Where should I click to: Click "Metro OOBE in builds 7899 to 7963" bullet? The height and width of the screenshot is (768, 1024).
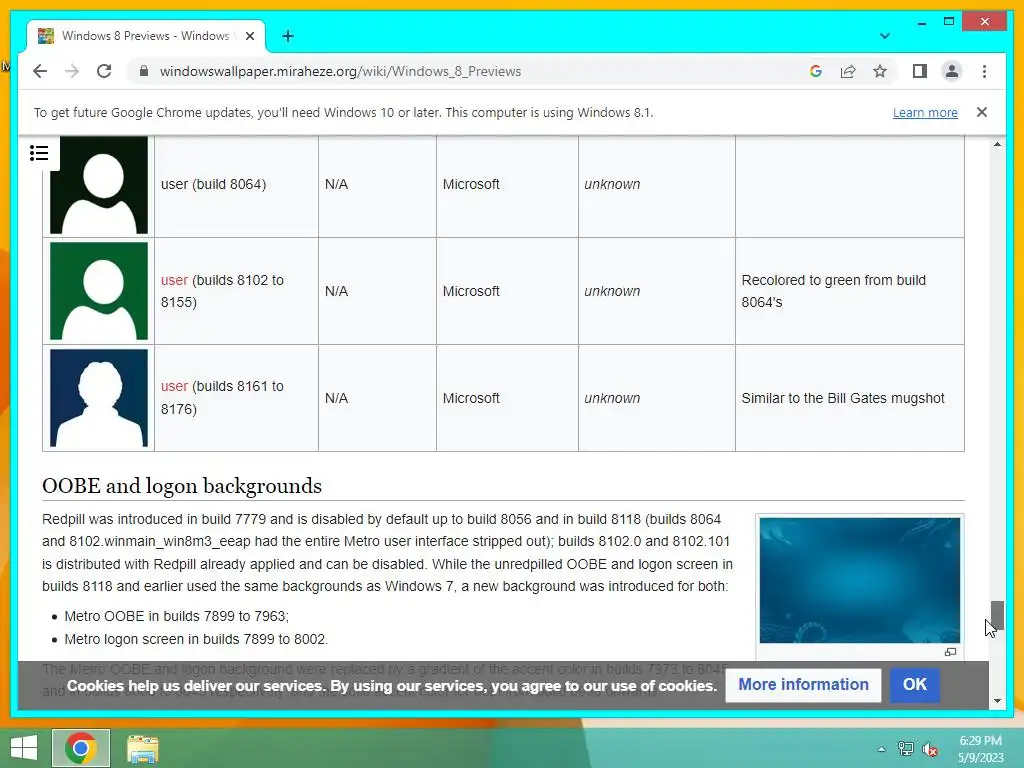coord(176,616)
